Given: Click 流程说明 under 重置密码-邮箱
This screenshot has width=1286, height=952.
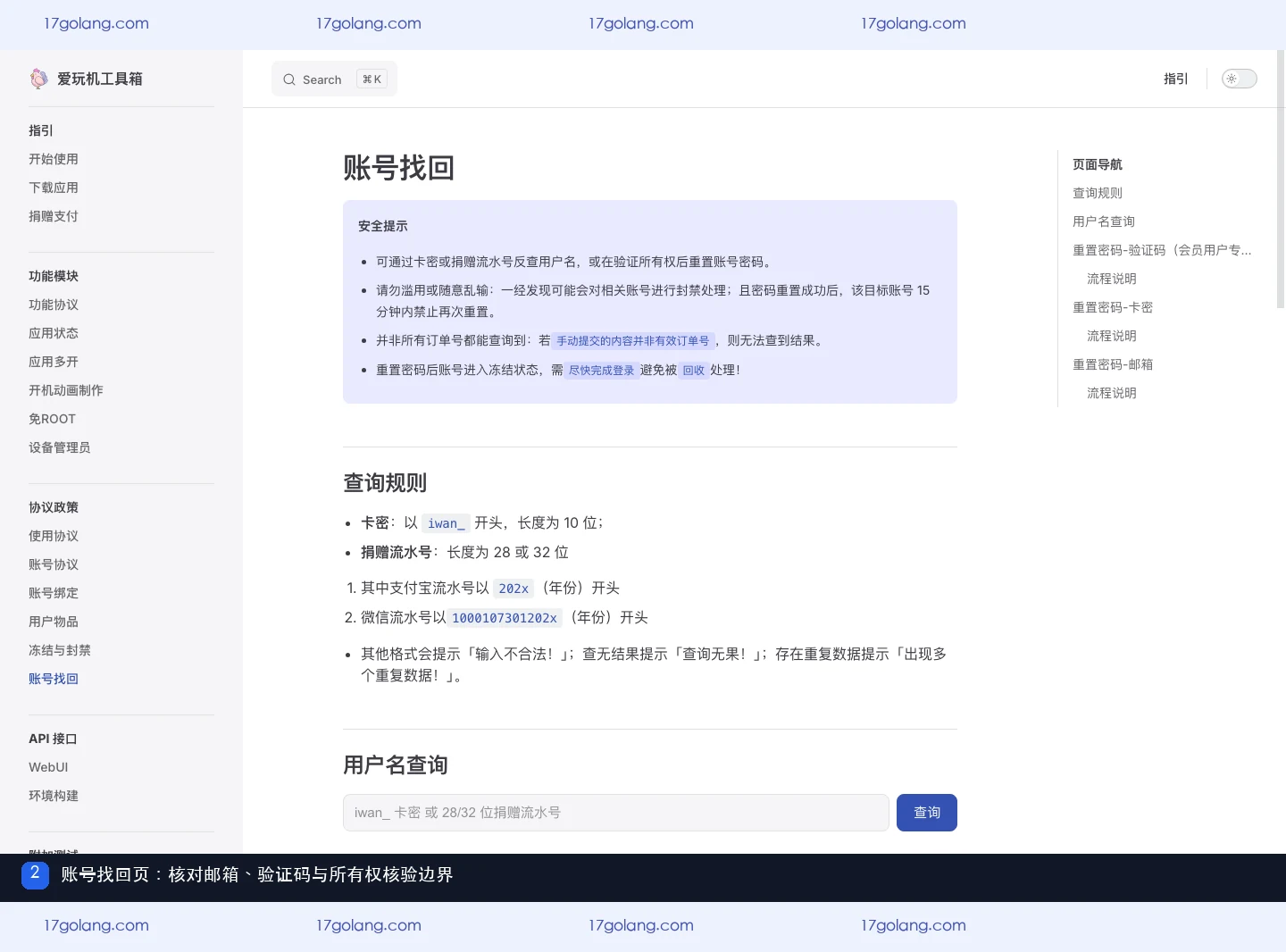Looking at the screenshot, I should coord(1112,393).
